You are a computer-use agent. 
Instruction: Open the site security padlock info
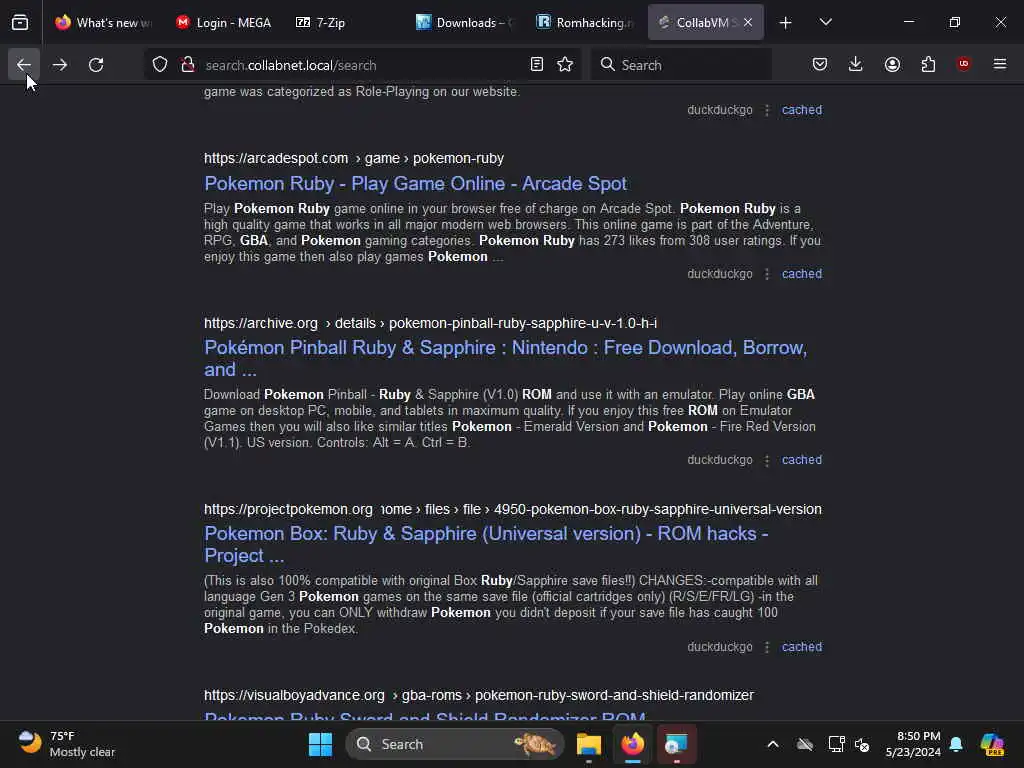[188, 65]
